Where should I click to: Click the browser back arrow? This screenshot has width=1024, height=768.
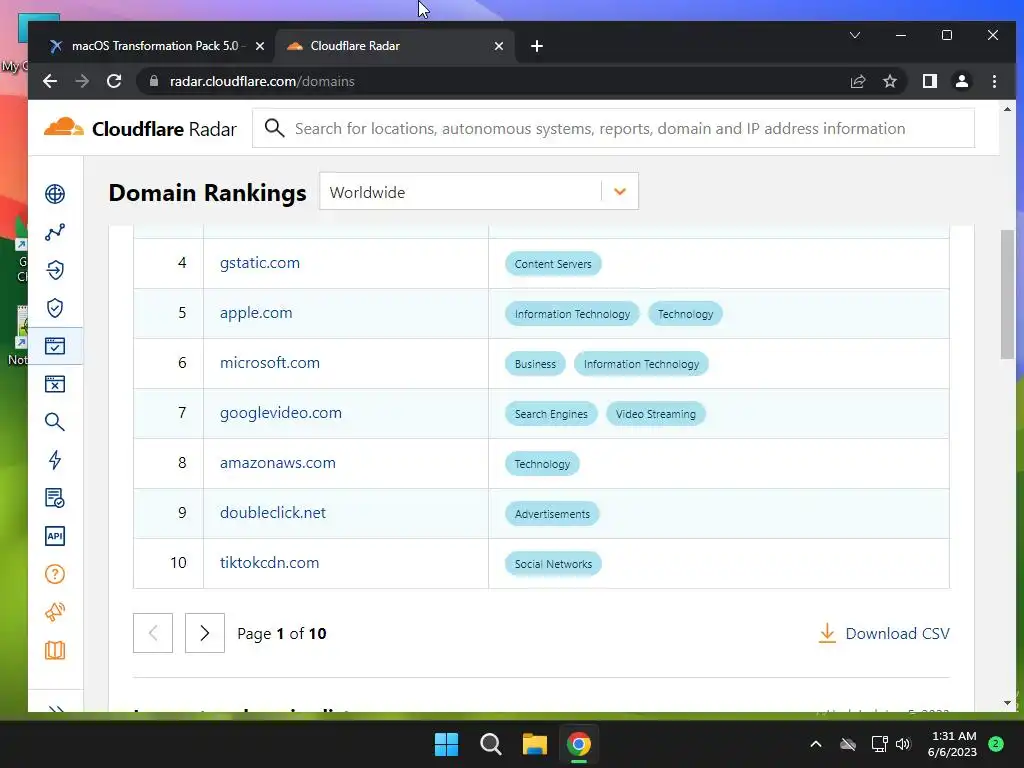tap(50, 81)
